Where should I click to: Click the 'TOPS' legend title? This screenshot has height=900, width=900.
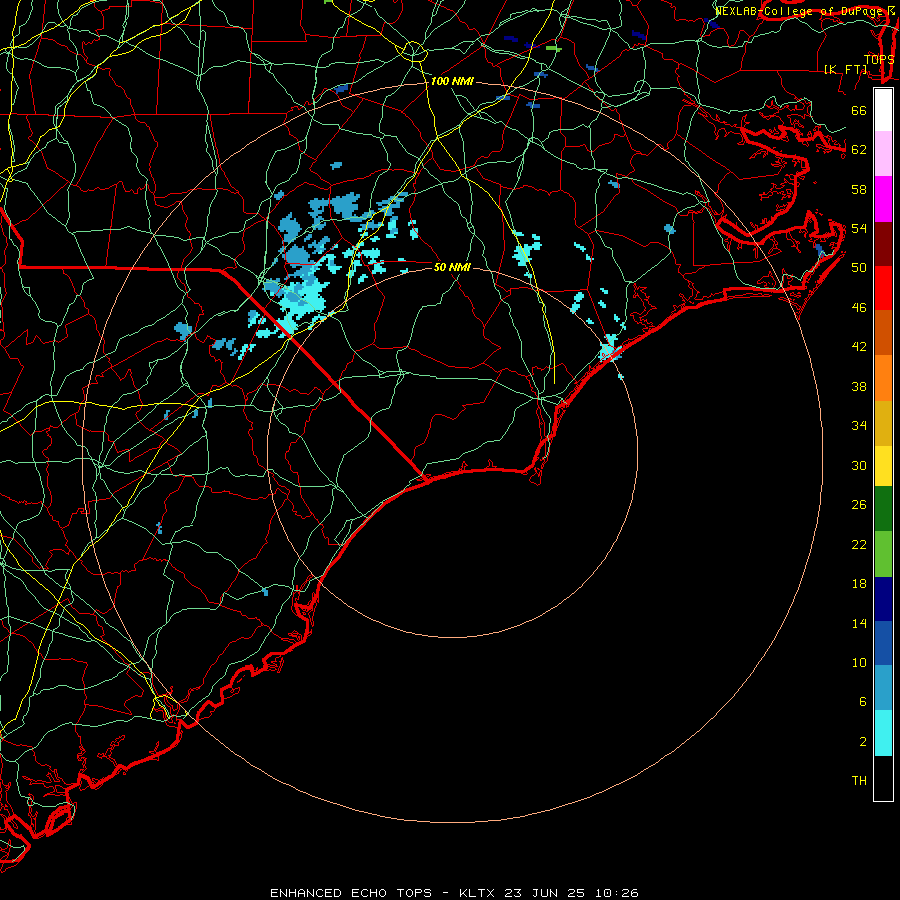point(879,60)
